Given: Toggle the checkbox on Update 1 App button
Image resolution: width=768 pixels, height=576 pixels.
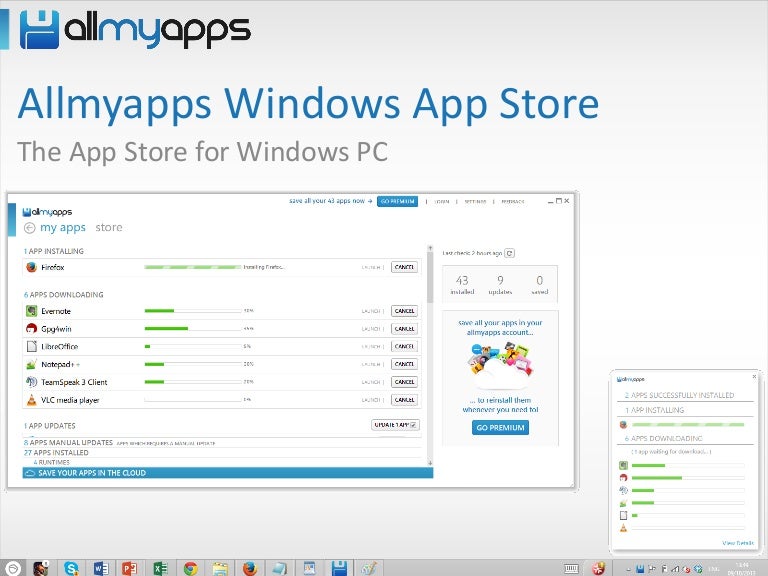Looking at the screenshot, I should [413, 425].
